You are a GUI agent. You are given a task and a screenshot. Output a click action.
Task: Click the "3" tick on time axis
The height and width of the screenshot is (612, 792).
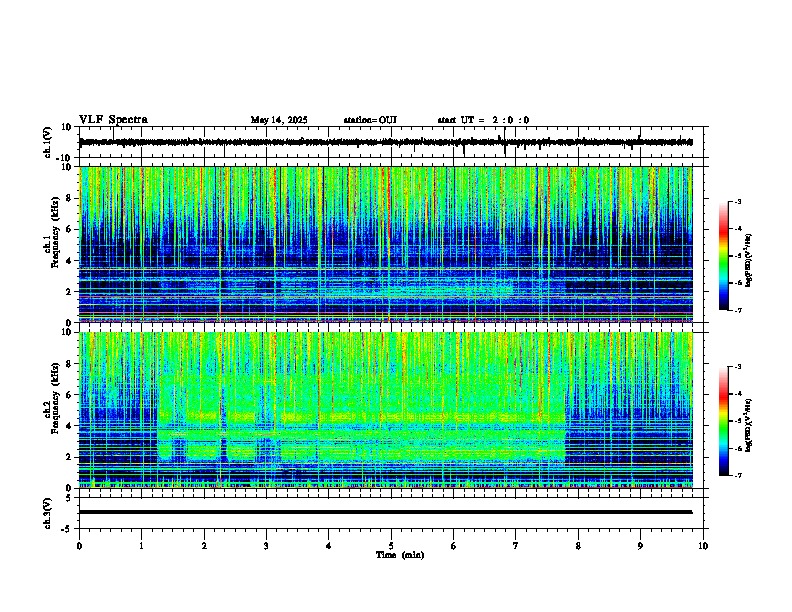click(x=266, y=546)
